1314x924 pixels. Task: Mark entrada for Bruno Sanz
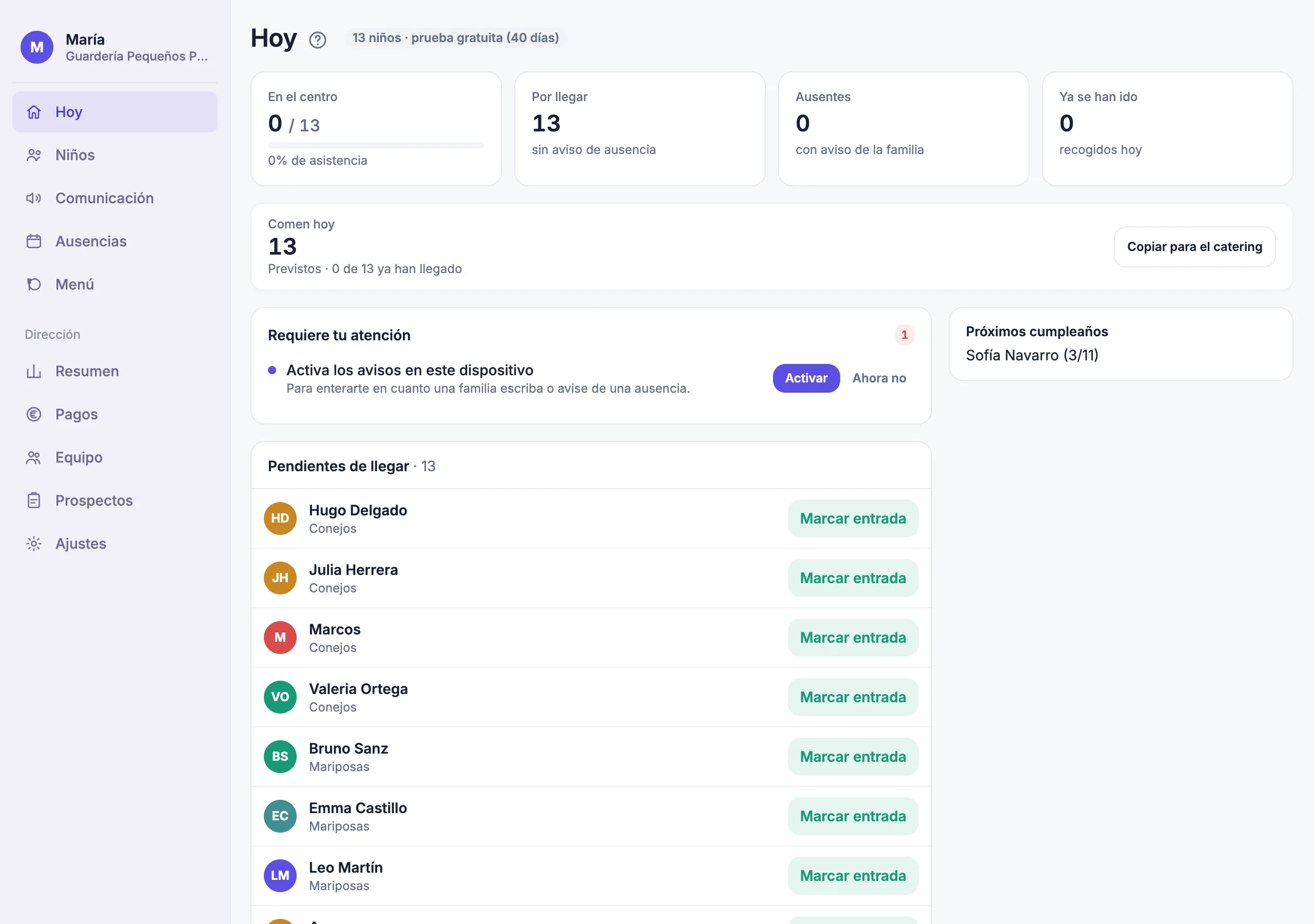[852, 757]
